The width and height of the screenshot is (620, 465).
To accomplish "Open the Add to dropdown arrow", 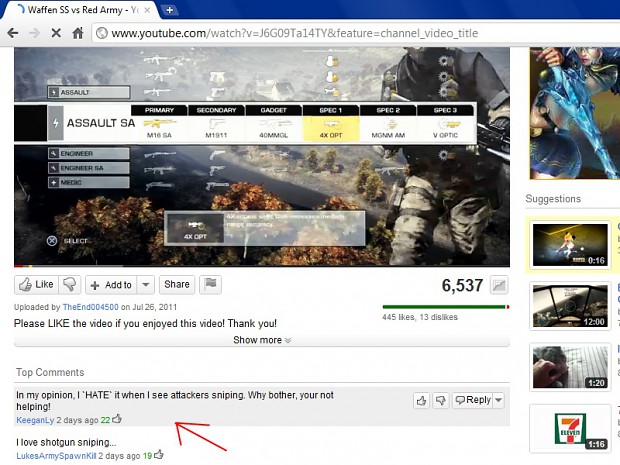I will pos(146,285).
